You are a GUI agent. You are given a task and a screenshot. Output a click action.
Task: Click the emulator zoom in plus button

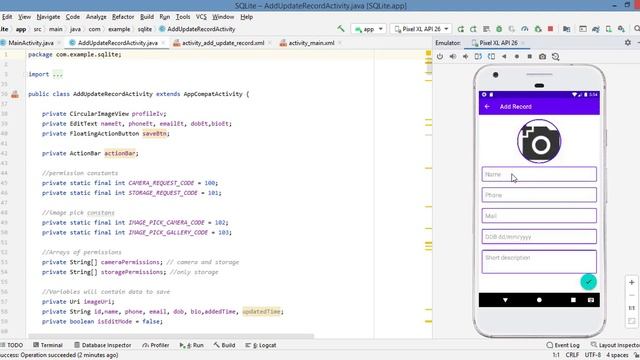pos(631,282)
